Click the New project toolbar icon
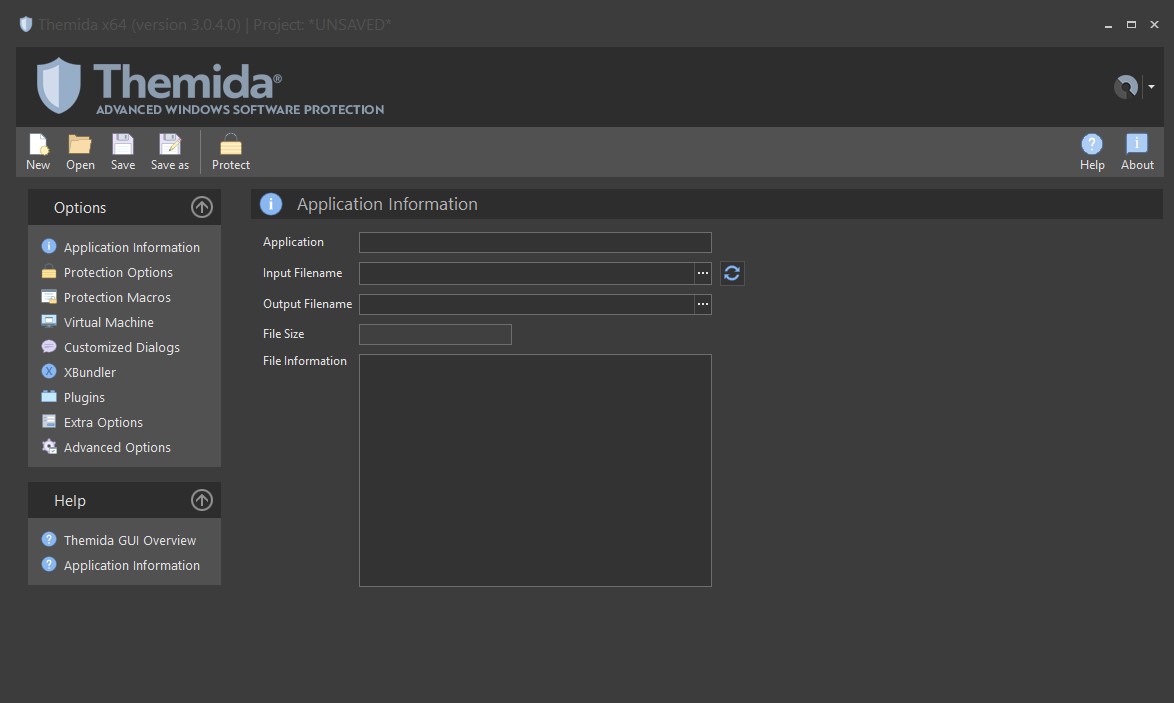 coord(38,151)
